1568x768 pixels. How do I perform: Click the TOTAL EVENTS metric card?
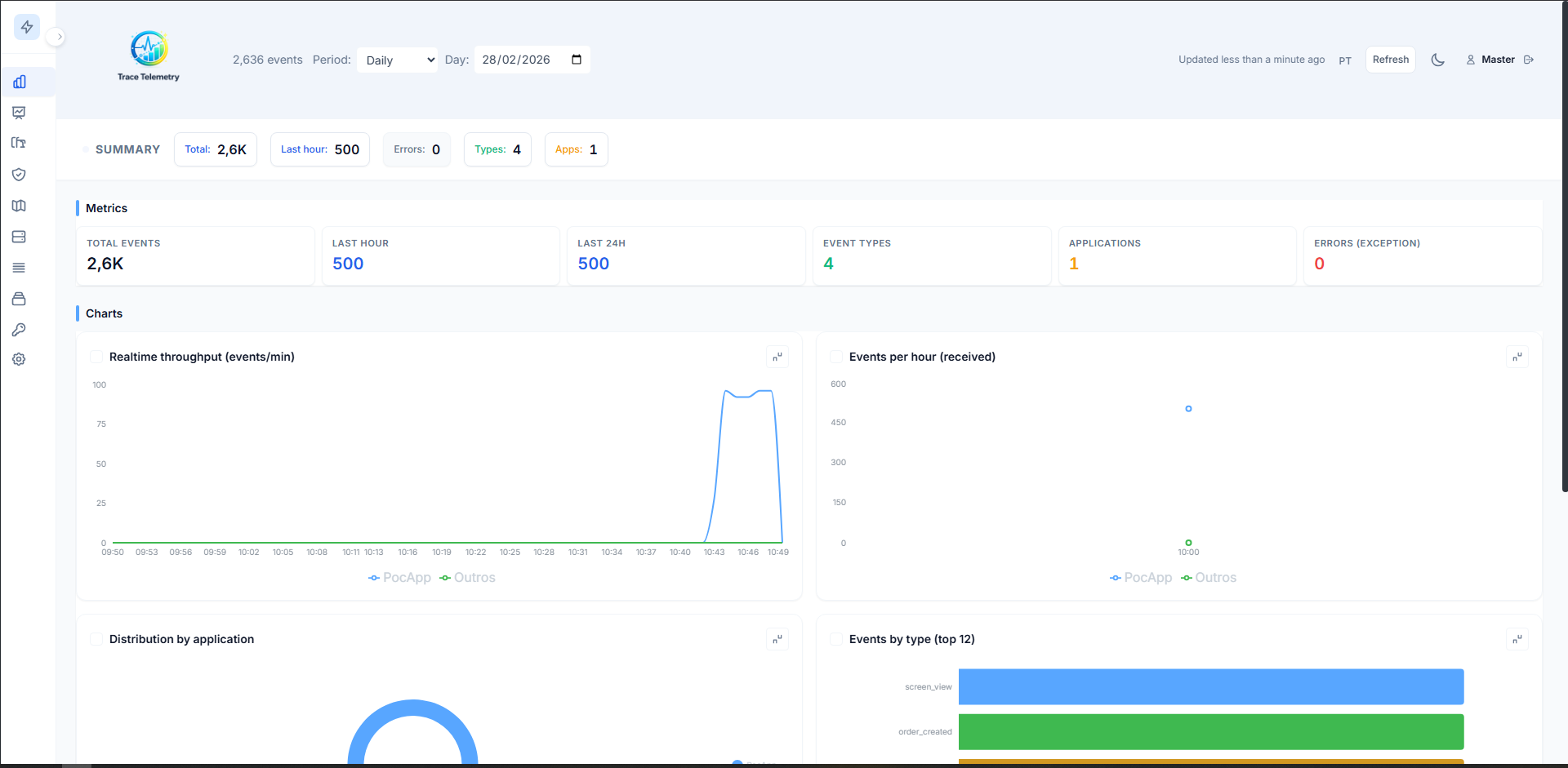click(x=195, y=256)
